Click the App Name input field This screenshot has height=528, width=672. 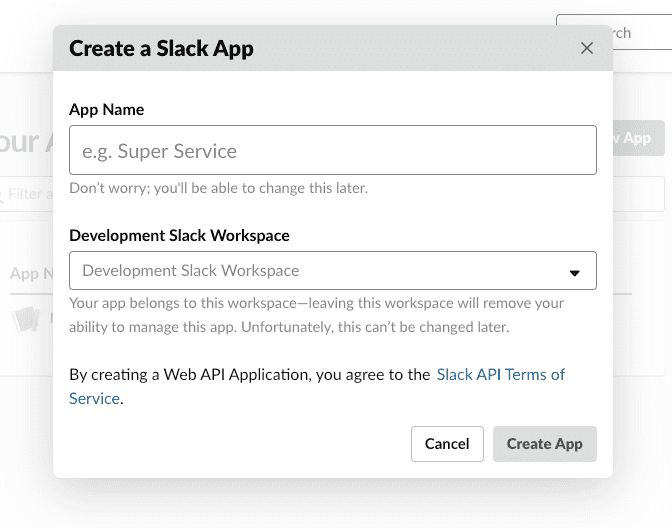click(x=333, y=150)
